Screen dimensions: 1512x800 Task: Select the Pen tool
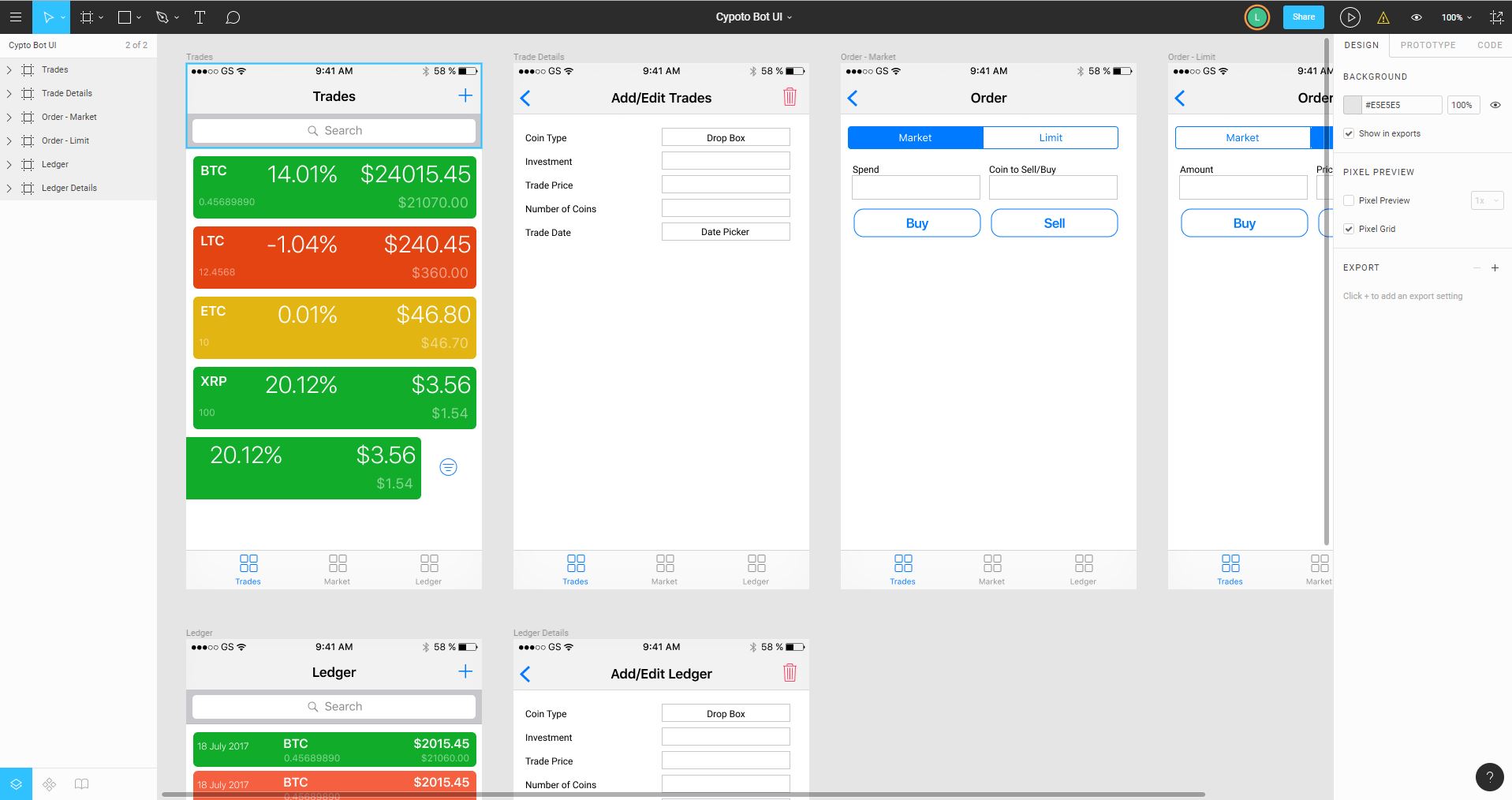[x=160, y=17]
